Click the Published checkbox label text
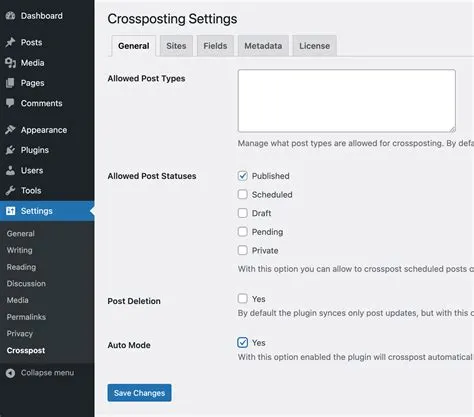 270,176
